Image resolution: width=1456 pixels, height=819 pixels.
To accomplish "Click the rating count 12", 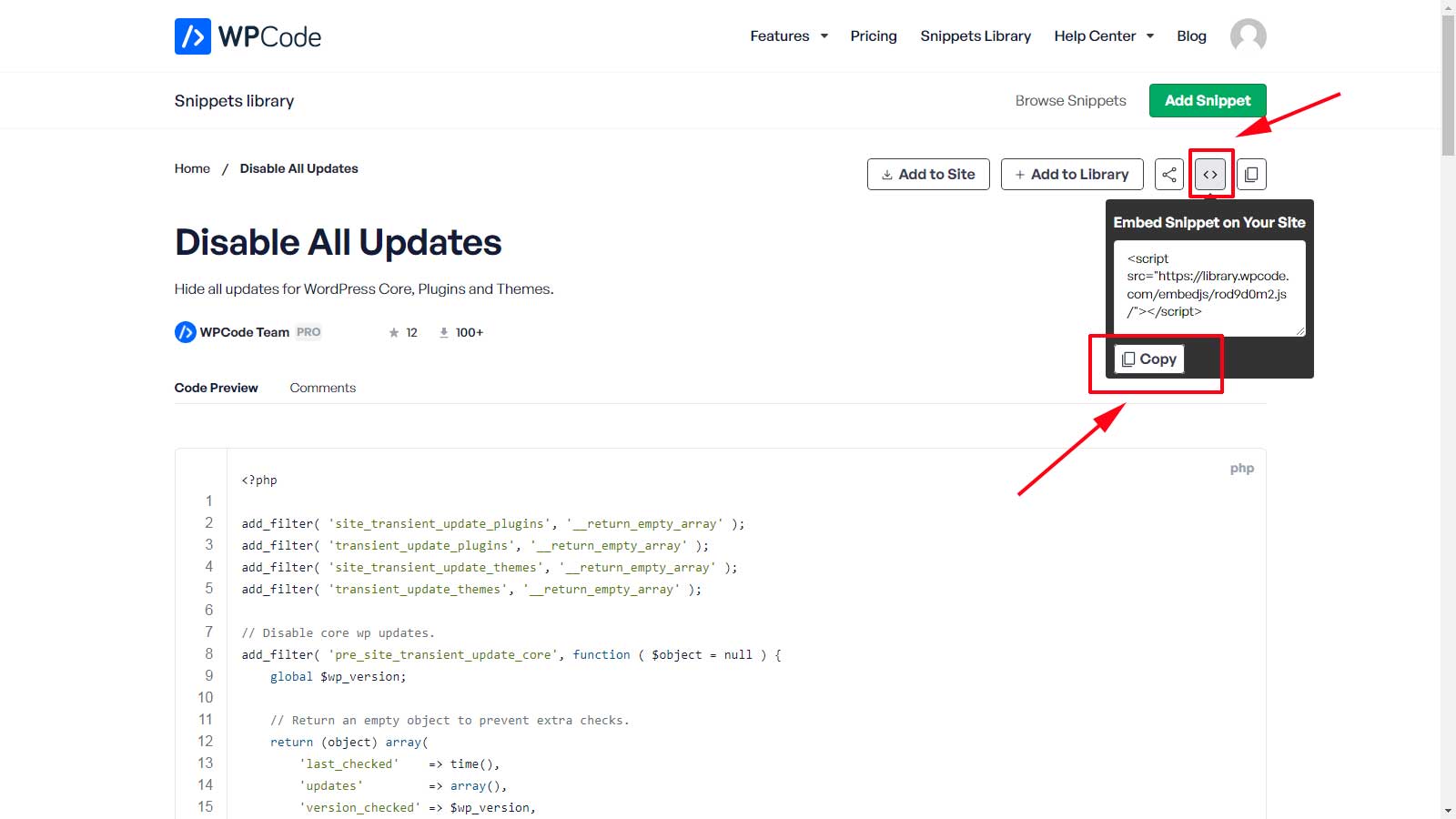I will 411,333.
